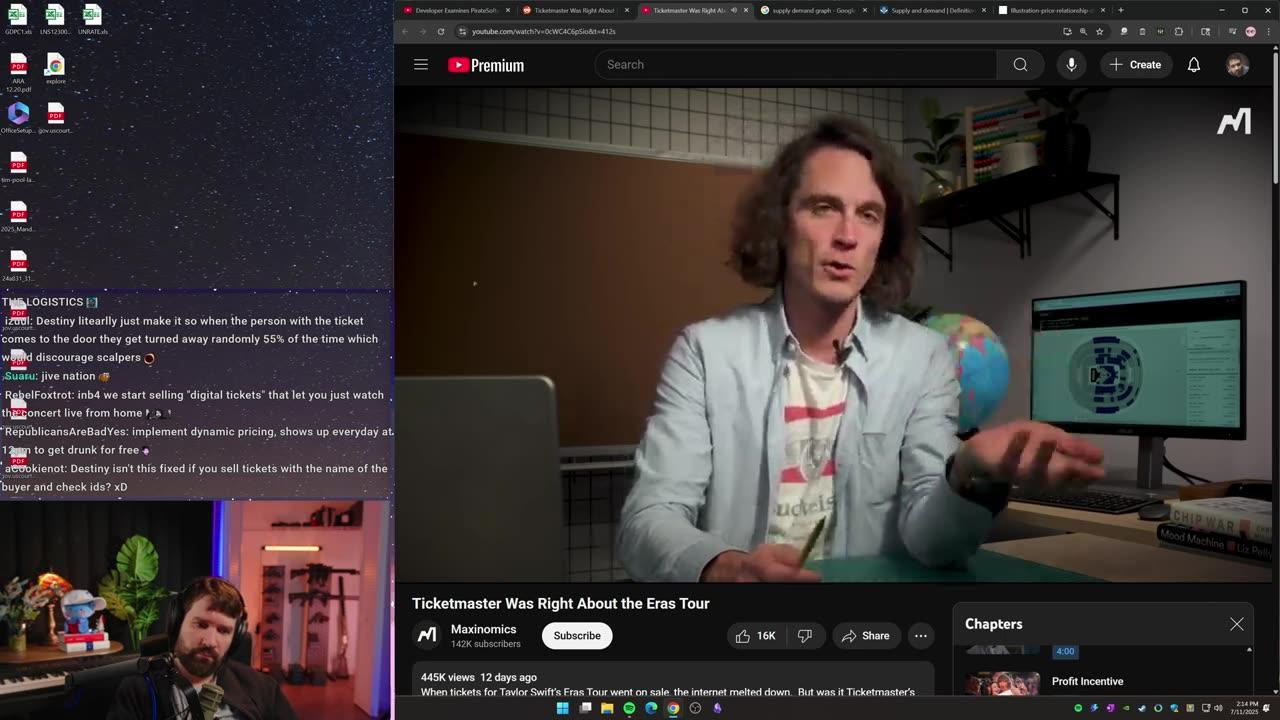The height and width of the screenshot is (720, 1280).
Task: Open Microsoft Edge from taskbar
Action: 651,708
